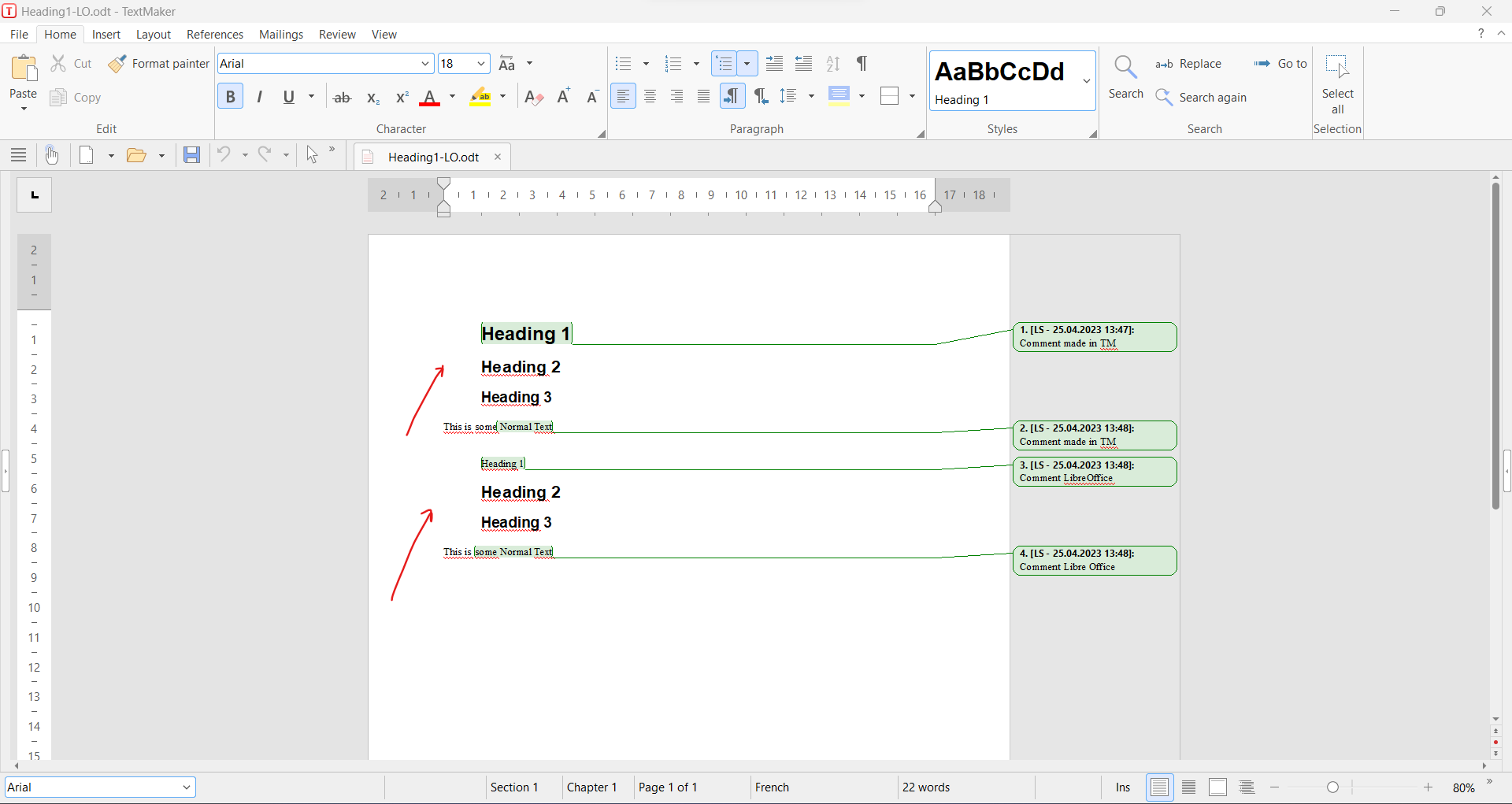Open the font name Arial dropdown
Screen dimensions: 1512x804
click(424, 64)
